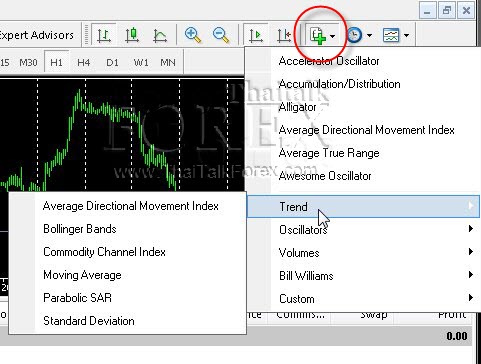Viewport: 481px width, 364px height.
Task: Open the templates dropdown arrow
Action: coord(406,35)
